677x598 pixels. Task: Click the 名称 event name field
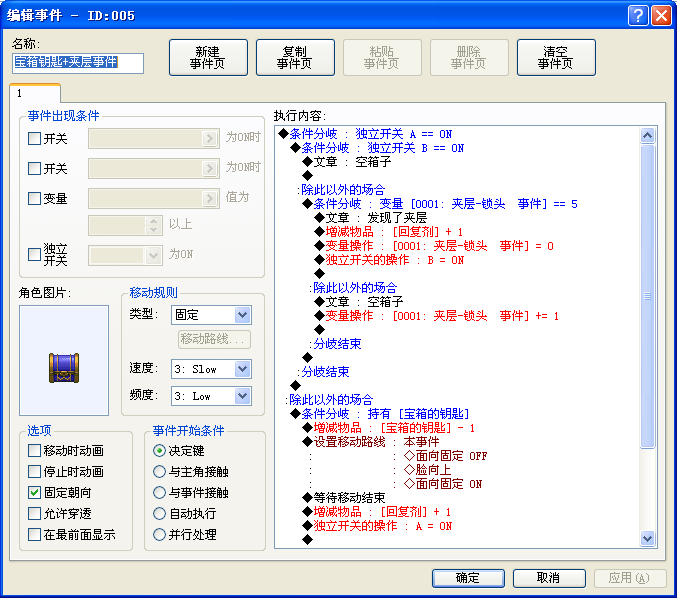point(78,63)
